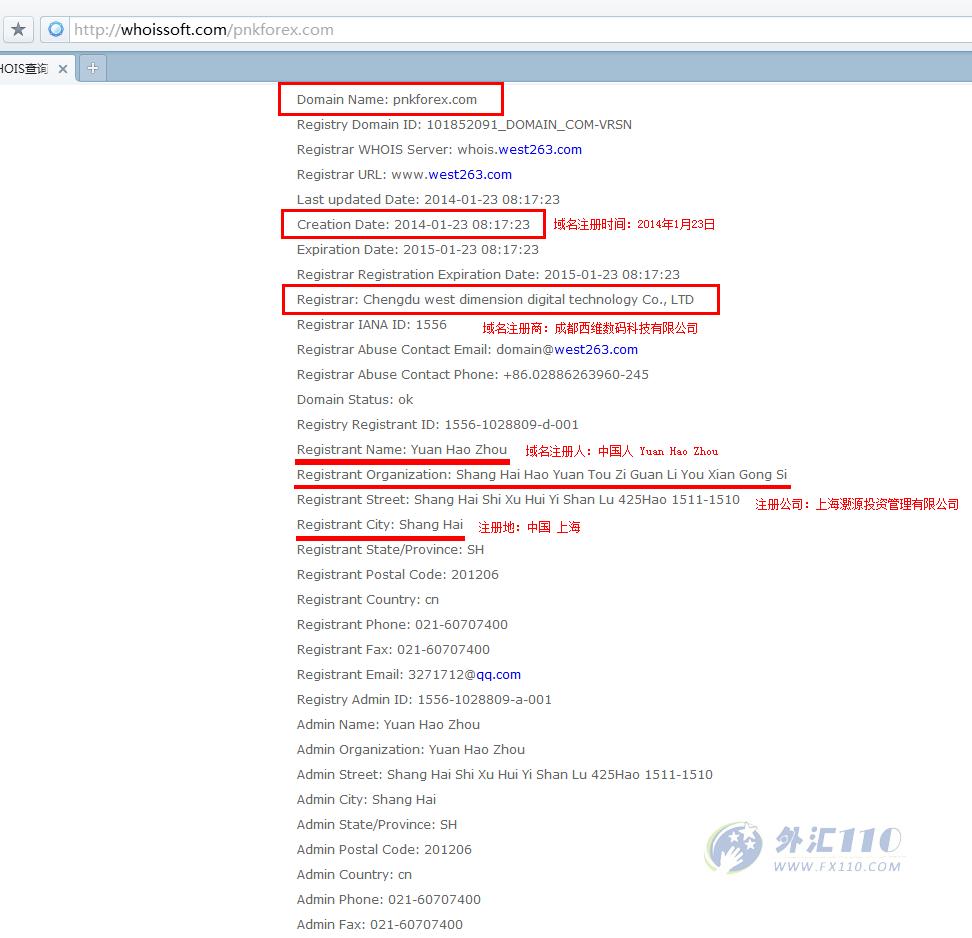The height and width of the screenshot is (938, 972).
Task: Click 'Registrant State/Province: SH' line
Action: 391,549
